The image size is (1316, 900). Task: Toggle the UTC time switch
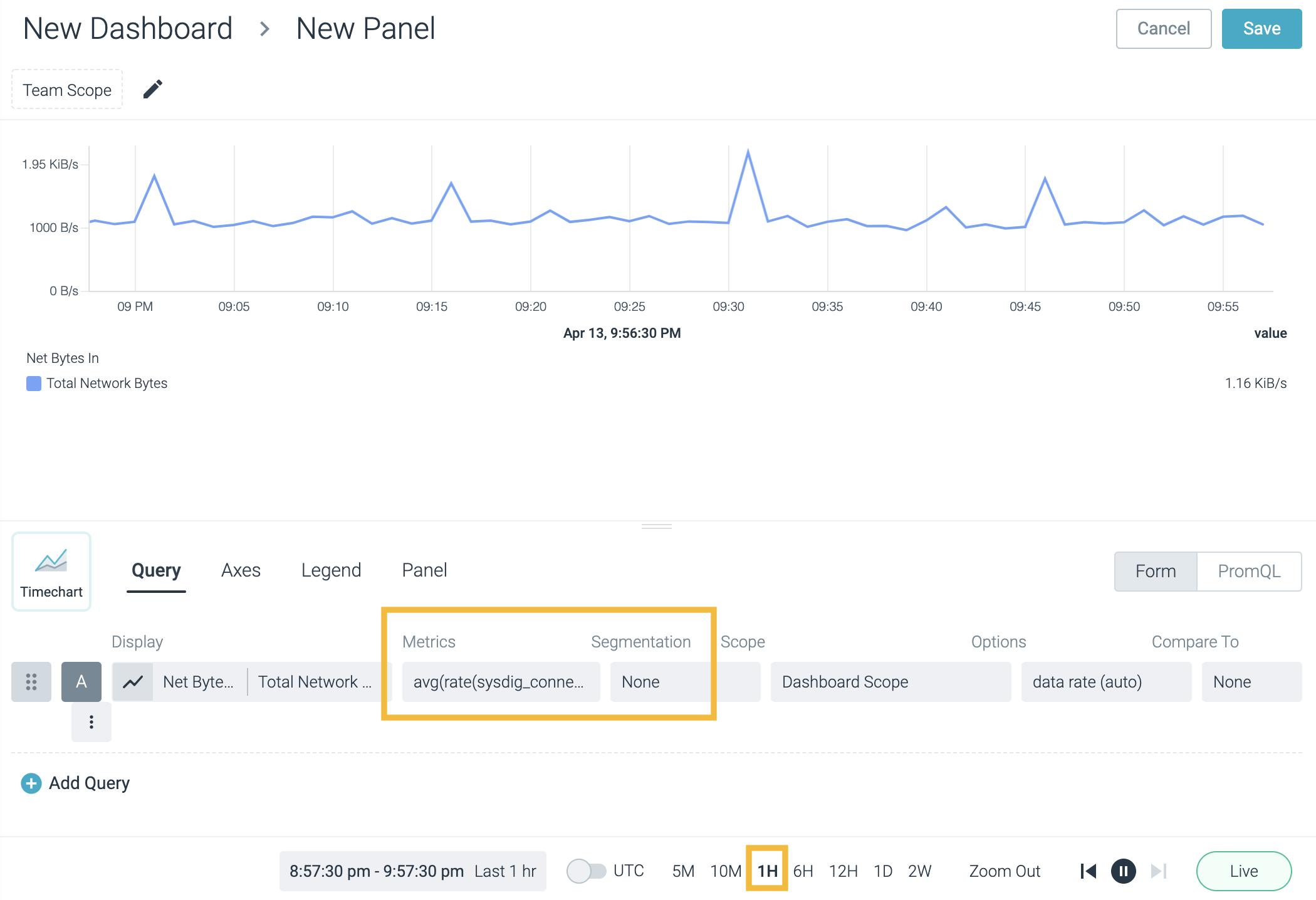click(586, 871)
